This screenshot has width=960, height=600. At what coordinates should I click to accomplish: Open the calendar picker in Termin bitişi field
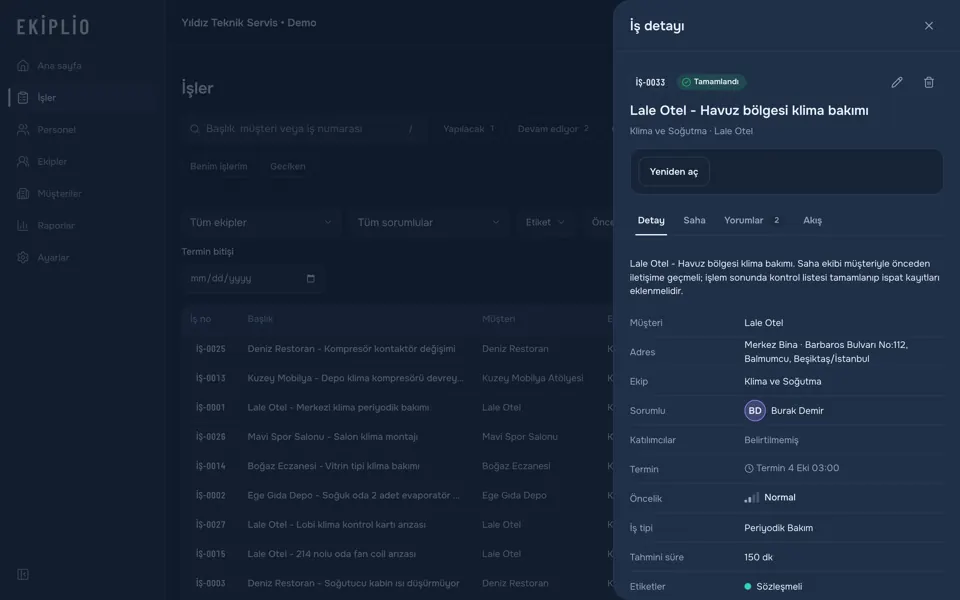310,279
